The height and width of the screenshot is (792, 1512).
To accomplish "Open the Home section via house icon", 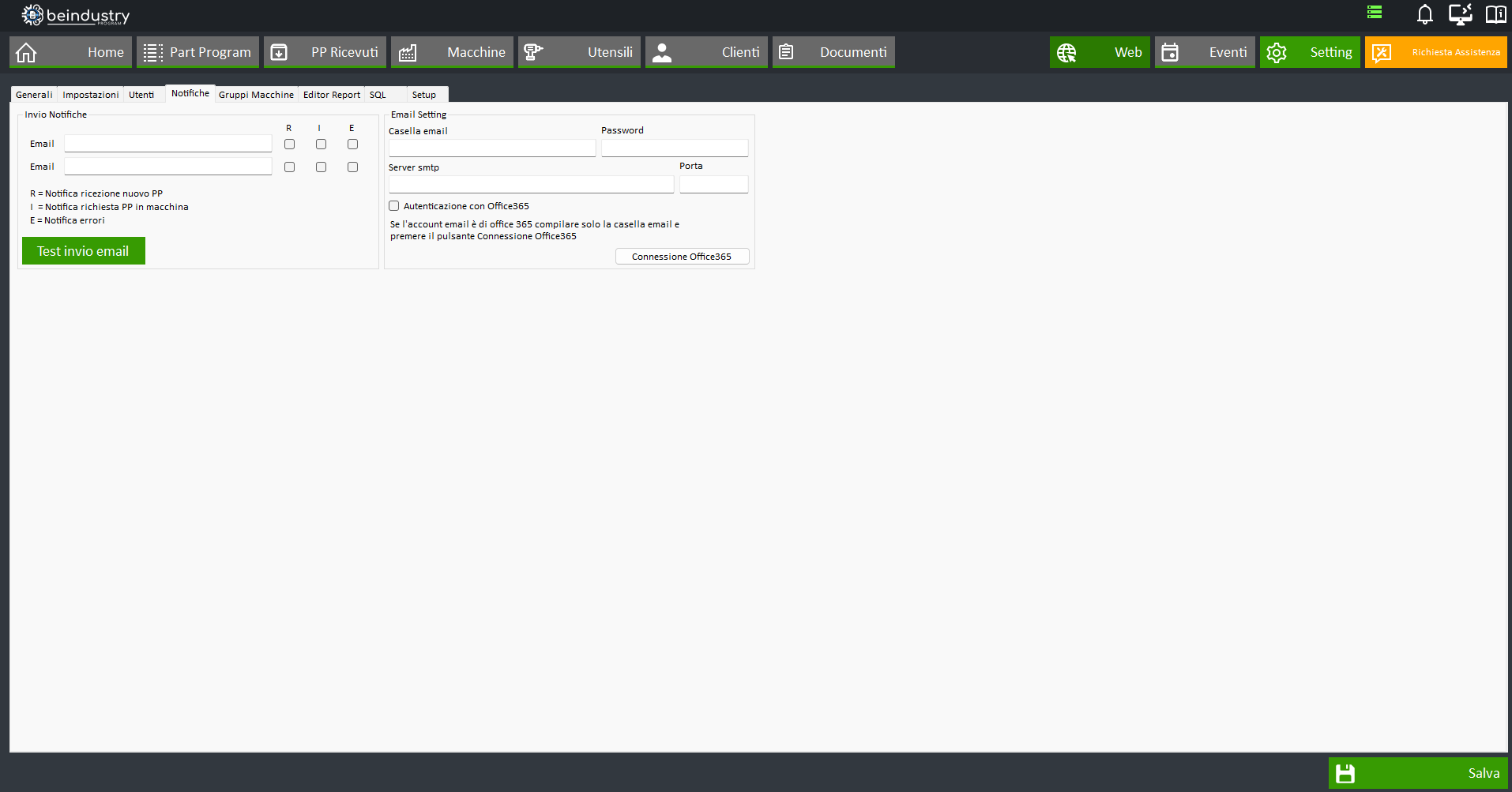I will tap(26, 52).
